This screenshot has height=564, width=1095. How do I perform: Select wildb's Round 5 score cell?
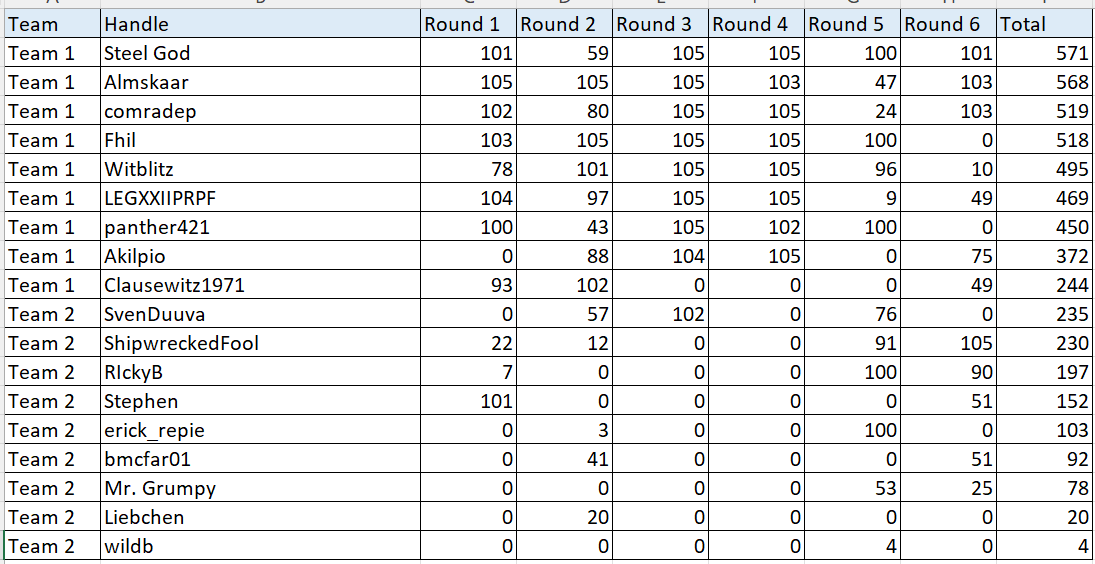pos(852,546)
